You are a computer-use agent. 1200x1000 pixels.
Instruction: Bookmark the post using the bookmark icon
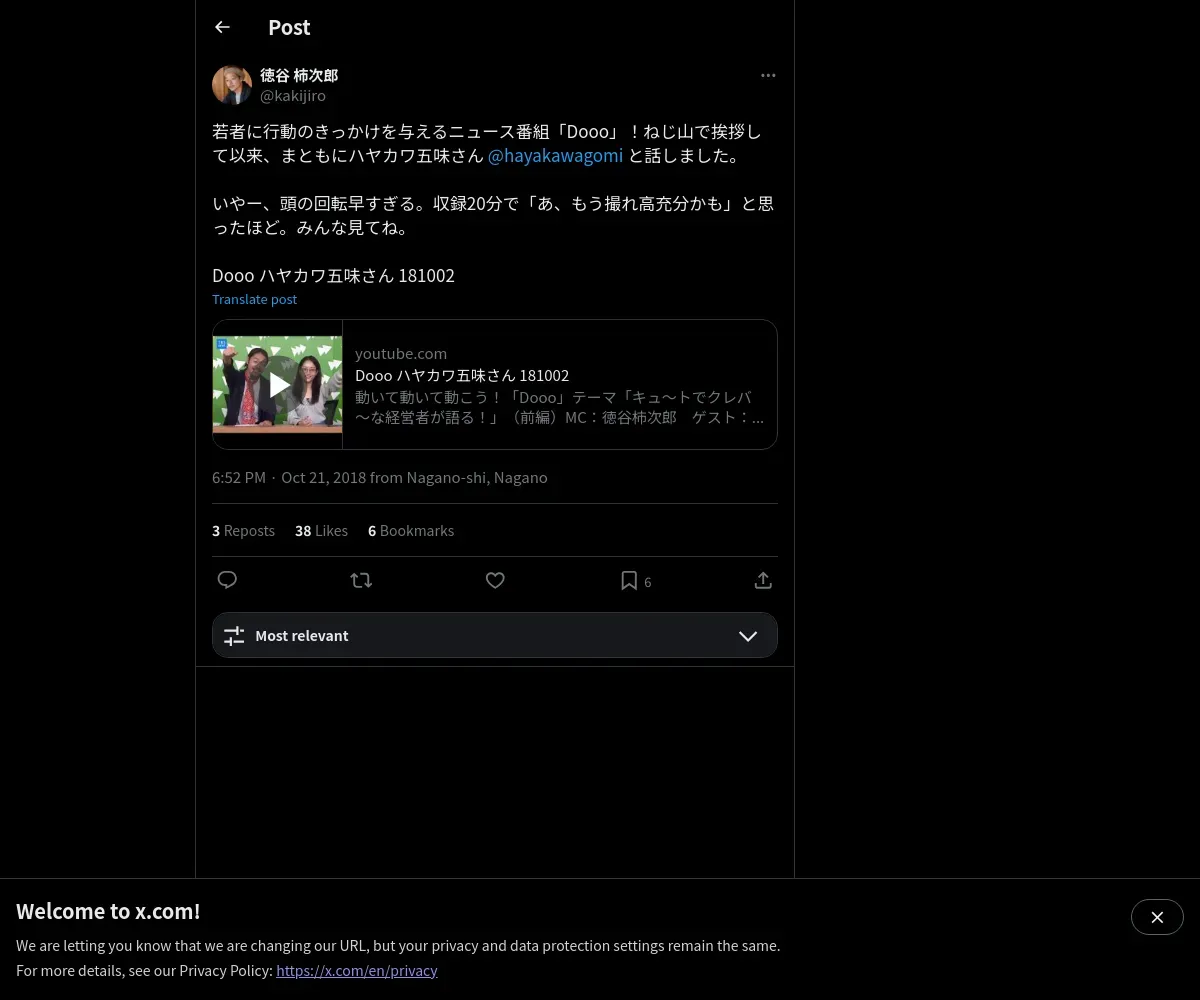[629, 580]
